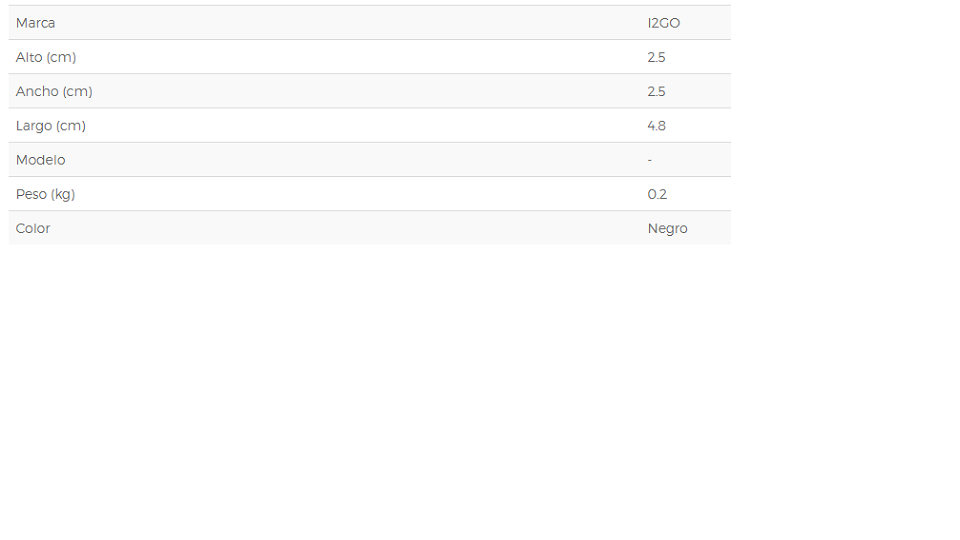Select the Modelo dash value
The image size is (960, 540).
click(650, 160)
